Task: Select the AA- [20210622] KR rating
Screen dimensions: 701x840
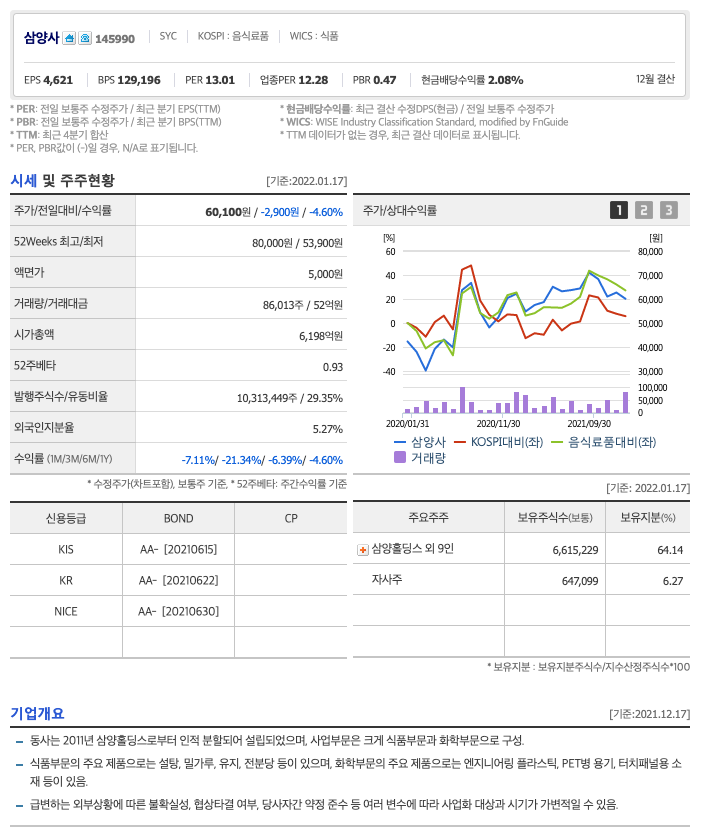Action: pyautogui.click(x=178, y=581)
